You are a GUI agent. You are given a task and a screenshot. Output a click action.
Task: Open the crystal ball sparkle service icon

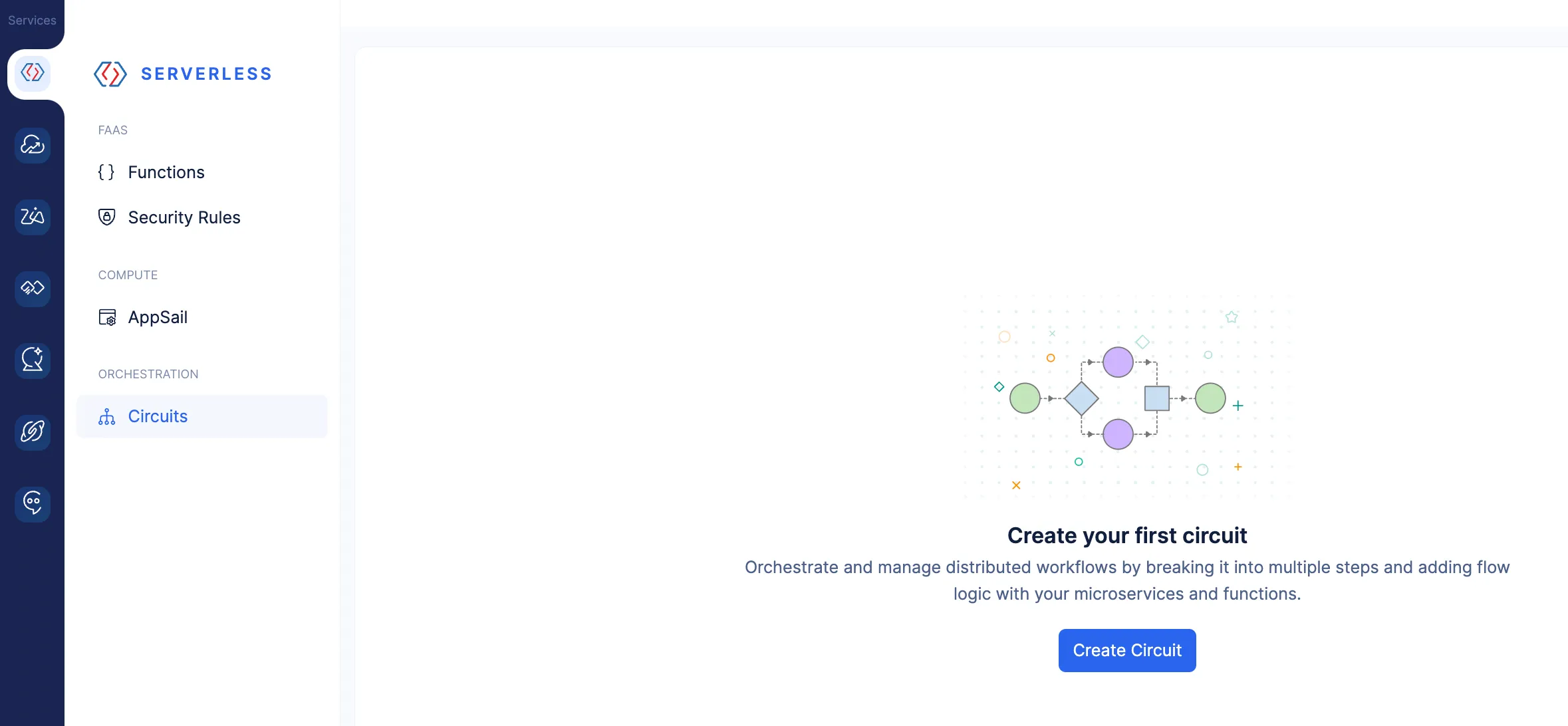(x=32, y=360)
